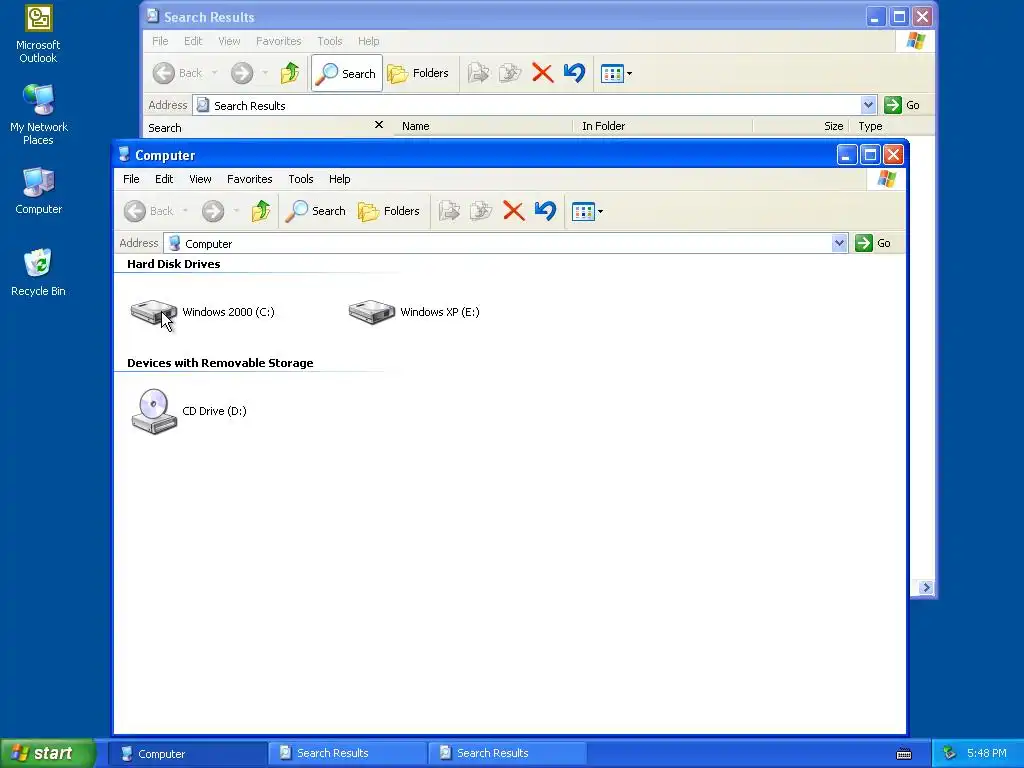The image size is (1024, 768).
Task: Click the Start button
Action: coord(48,753)
